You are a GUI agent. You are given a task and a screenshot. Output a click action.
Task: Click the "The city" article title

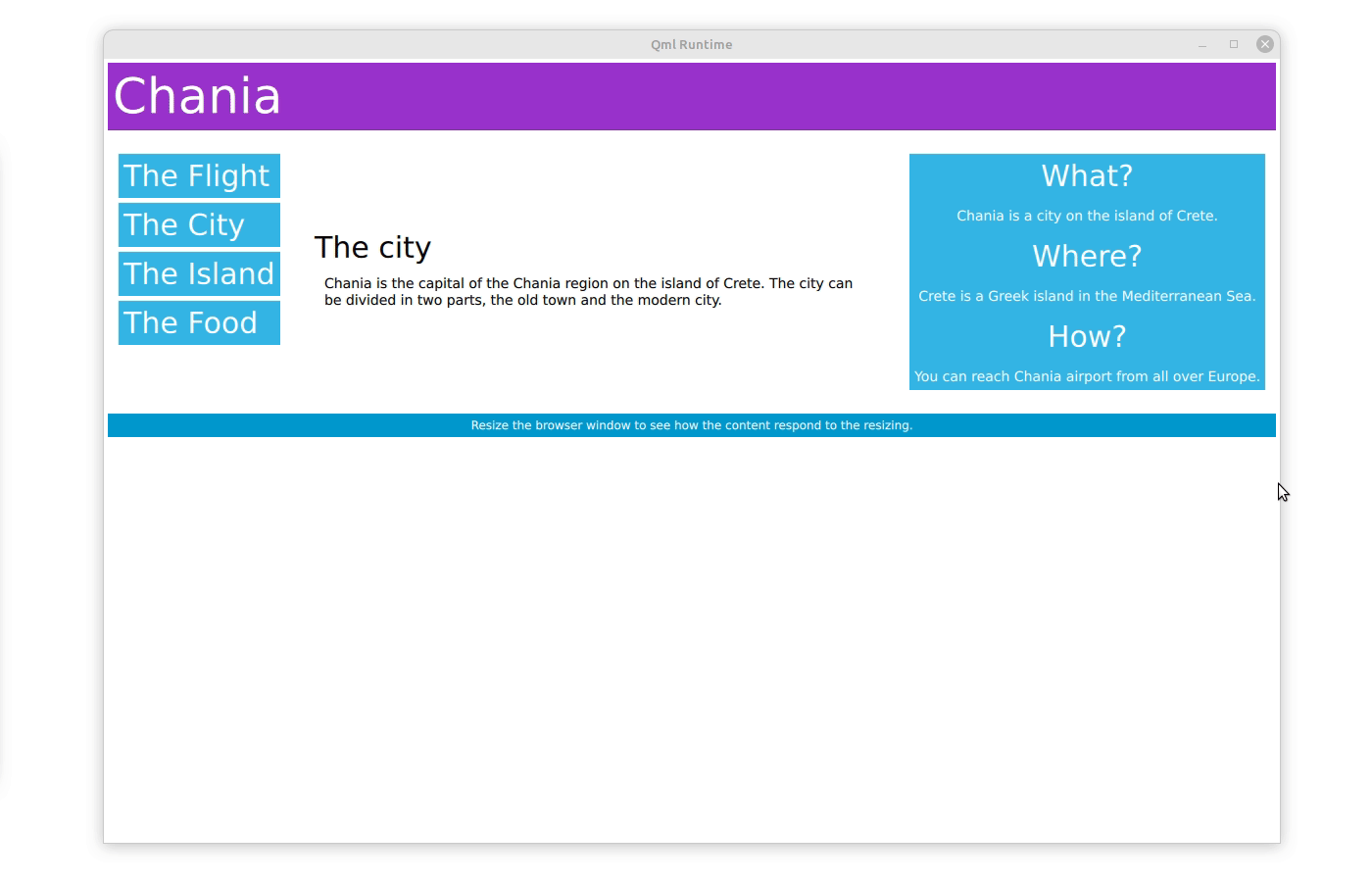(x=372, y=247)
